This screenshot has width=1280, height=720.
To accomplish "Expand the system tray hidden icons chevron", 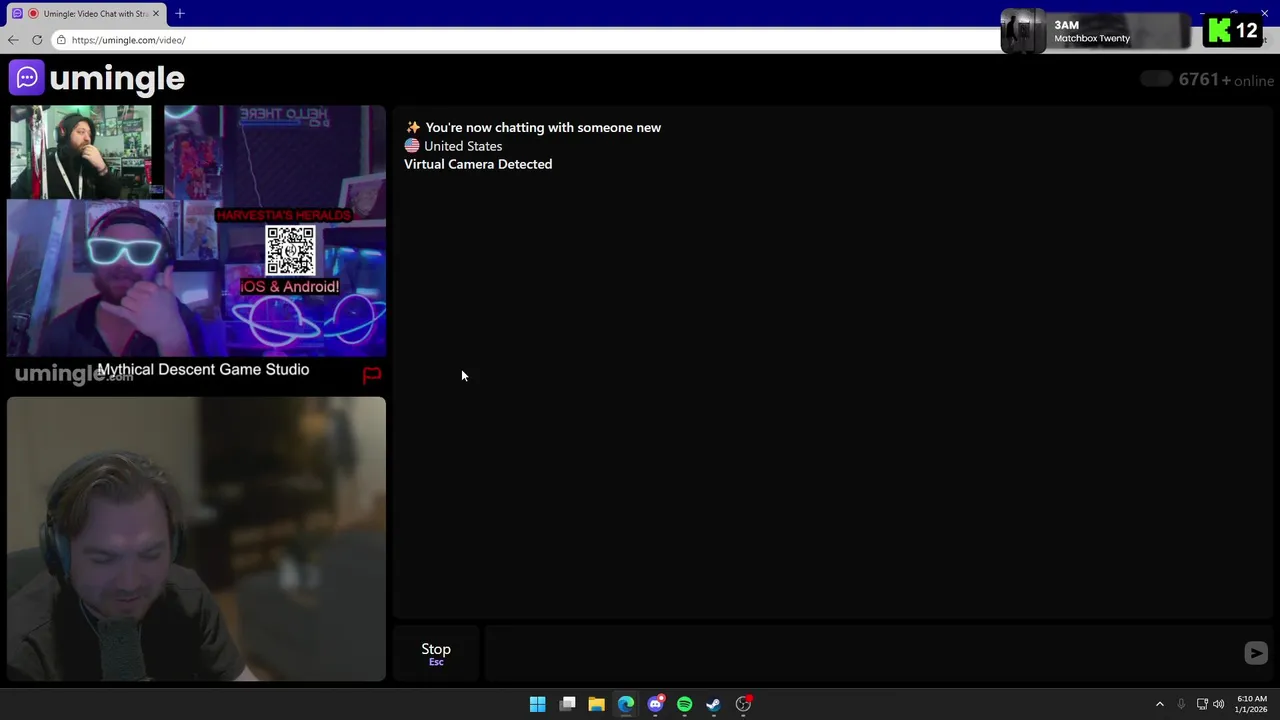I will click(x=1160, y=704).
